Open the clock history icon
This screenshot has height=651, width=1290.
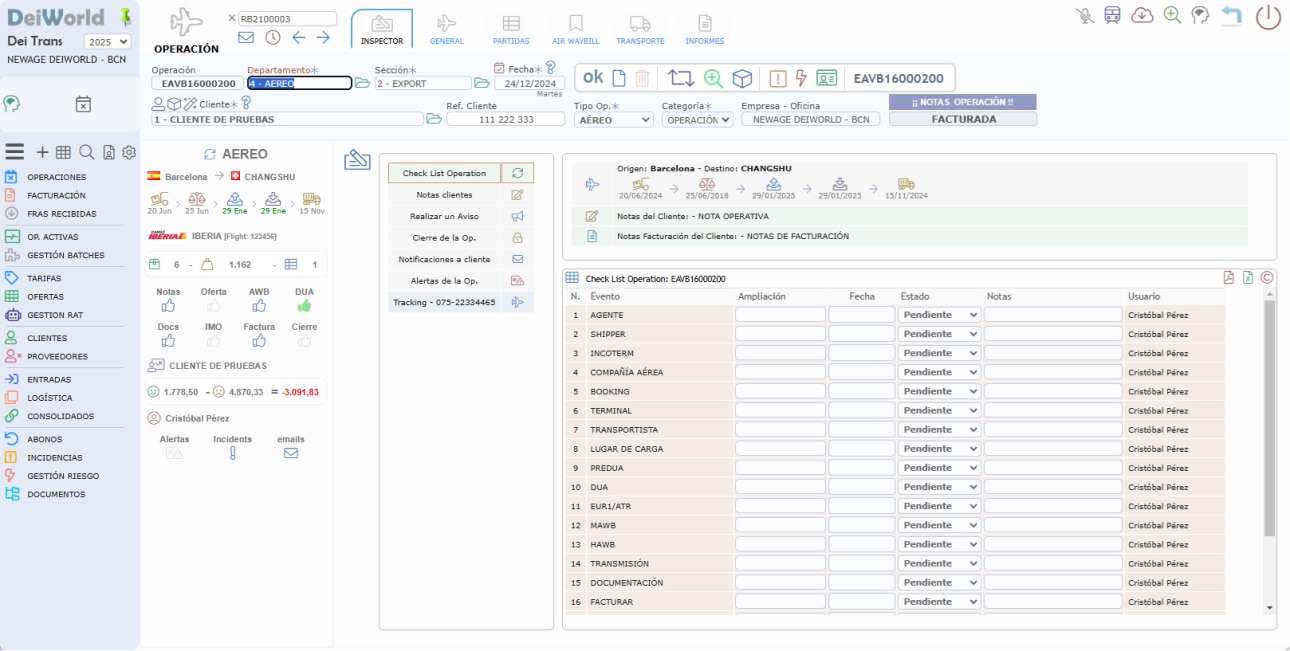[273, 38]
